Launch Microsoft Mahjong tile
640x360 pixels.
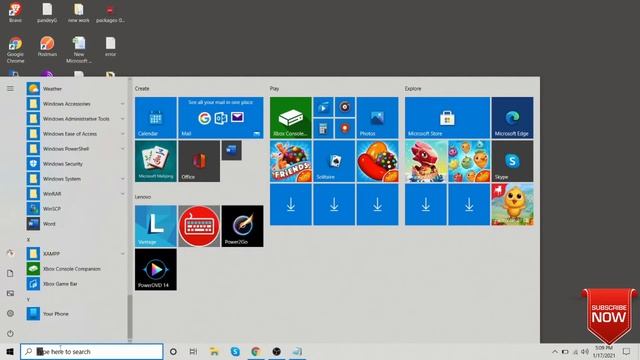coord(156,161)
